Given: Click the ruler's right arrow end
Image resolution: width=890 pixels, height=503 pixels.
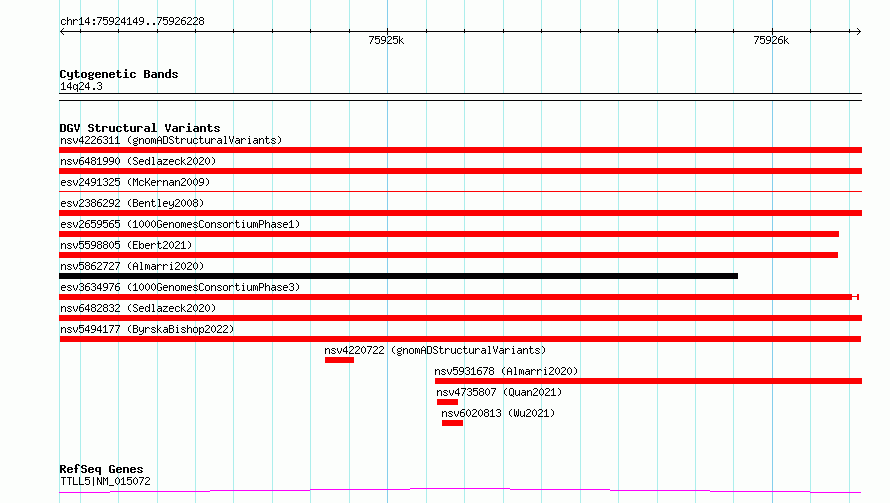Looking at the screenshot, I should (x=858, y=31).
